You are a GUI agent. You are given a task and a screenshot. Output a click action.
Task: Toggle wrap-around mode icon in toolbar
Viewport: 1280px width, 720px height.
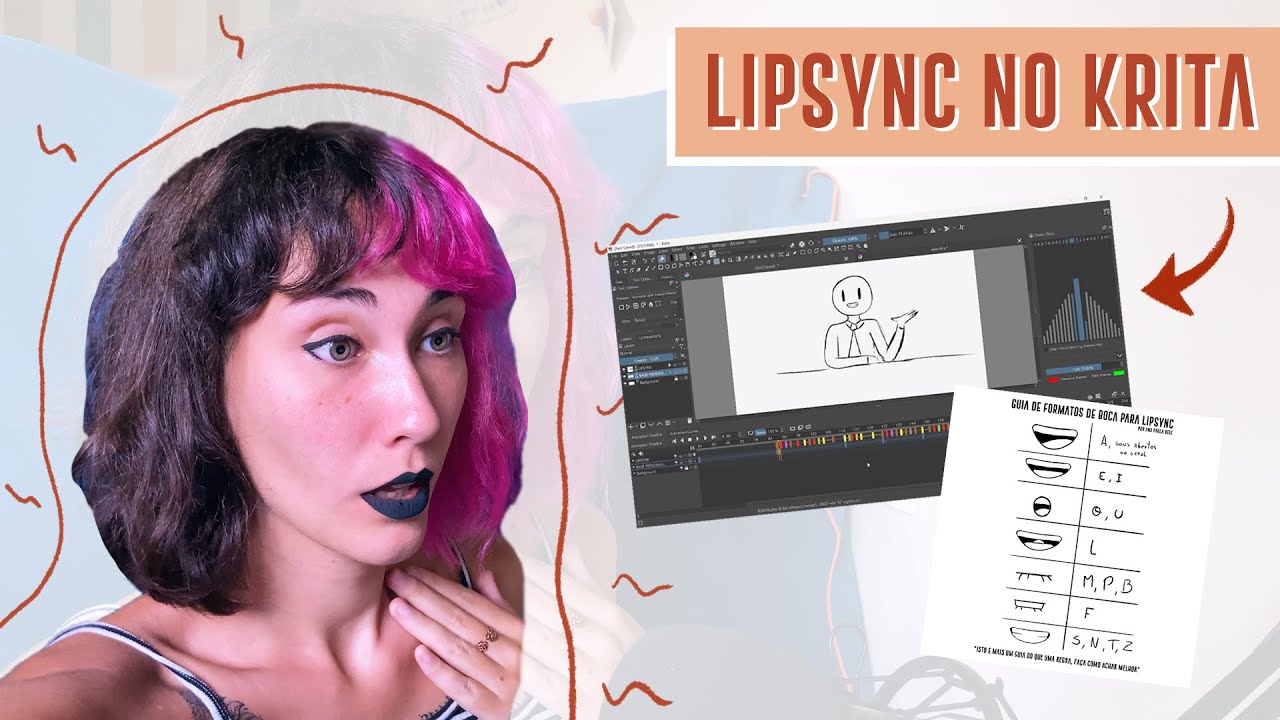coord(962,227)
